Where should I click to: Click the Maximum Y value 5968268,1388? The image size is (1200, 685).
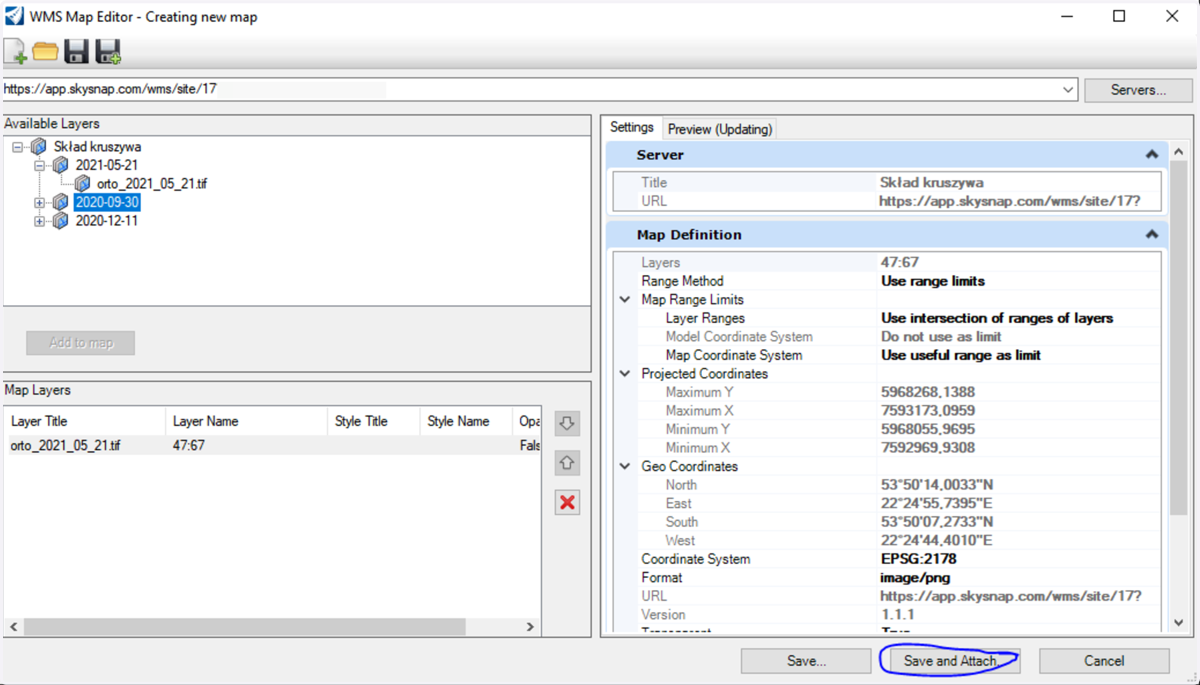[927, 392]
